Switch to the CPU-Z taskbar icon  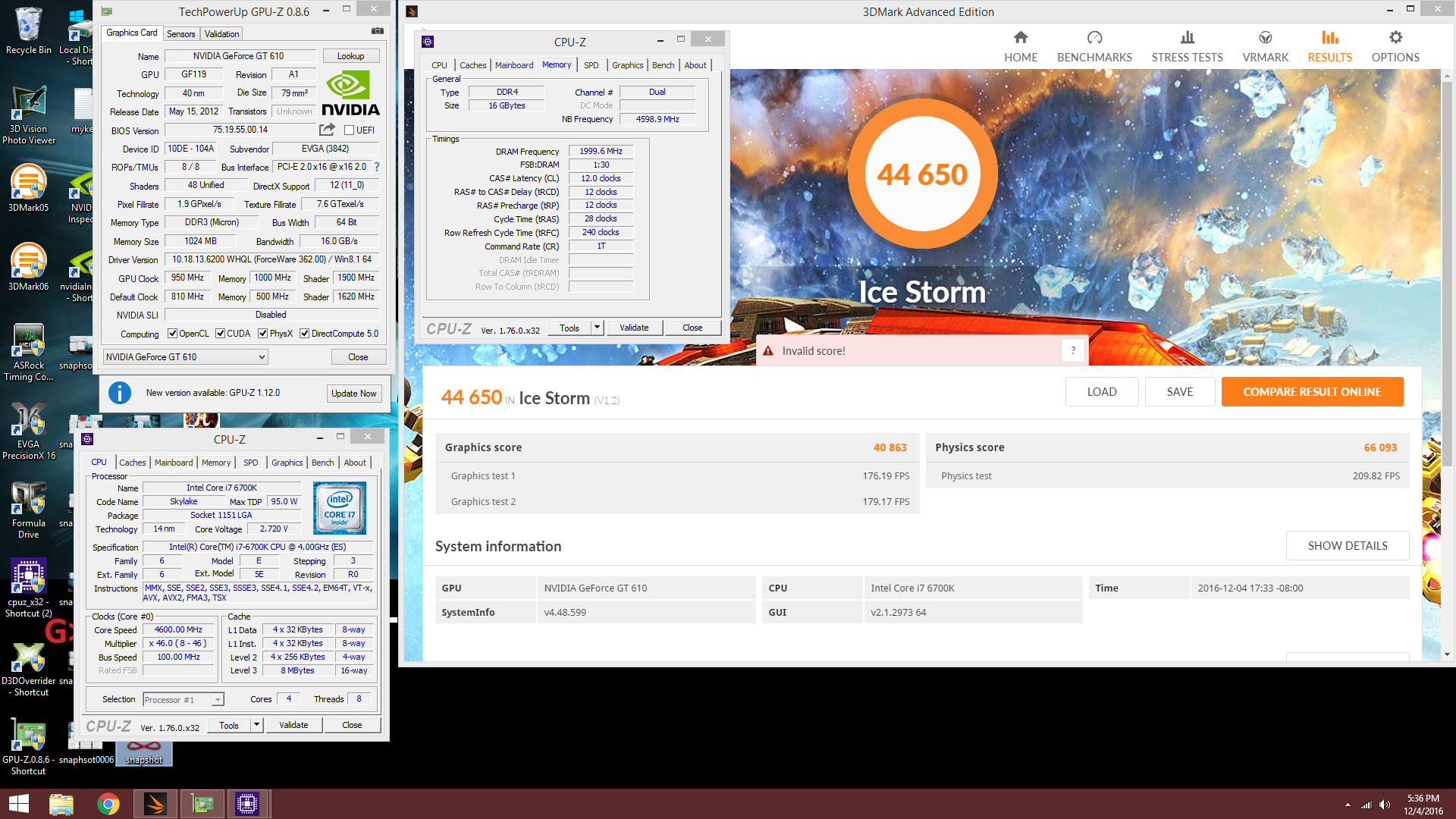(x=247, y=804)
